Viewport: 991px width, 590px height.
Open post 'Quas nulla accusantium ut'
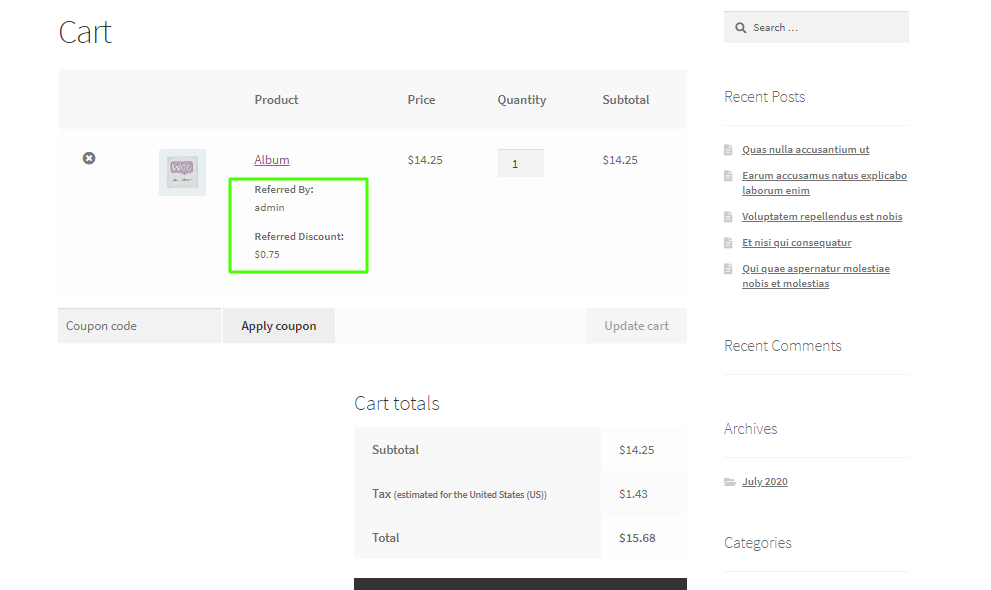[x=805, y=150]
